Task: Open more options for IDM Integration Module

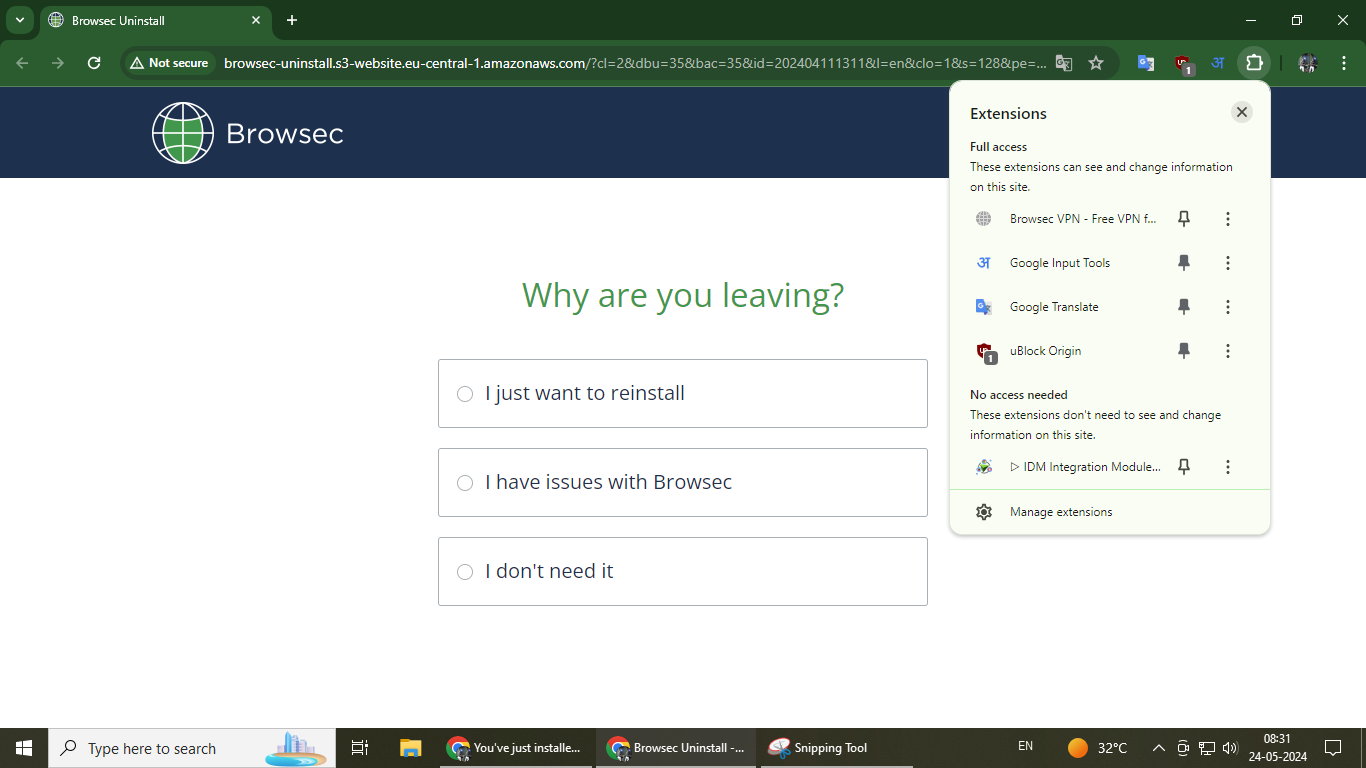Action: point(1228,467)
